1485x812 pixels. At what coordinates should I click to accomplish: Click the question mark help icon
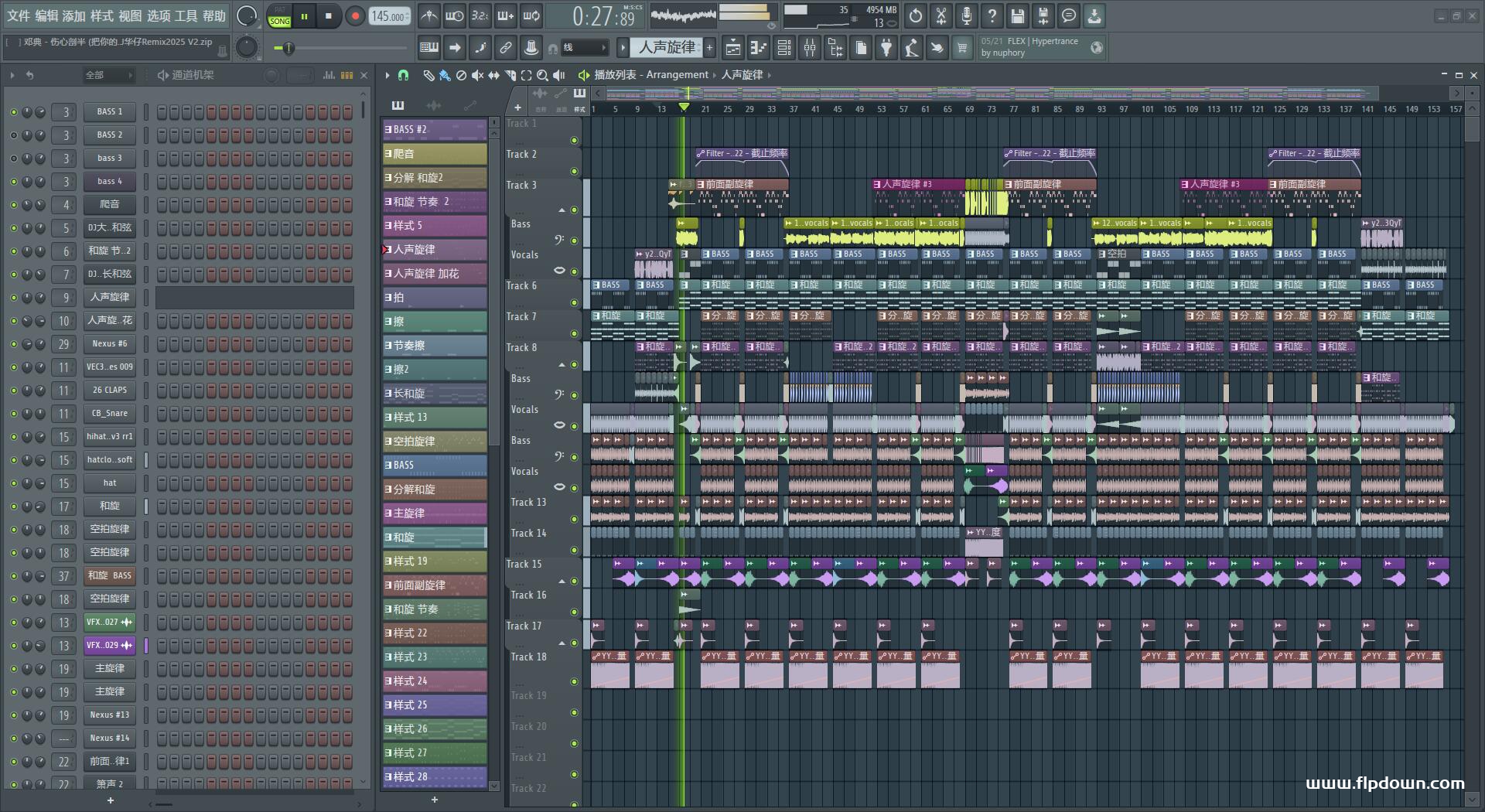pos(992,15)
